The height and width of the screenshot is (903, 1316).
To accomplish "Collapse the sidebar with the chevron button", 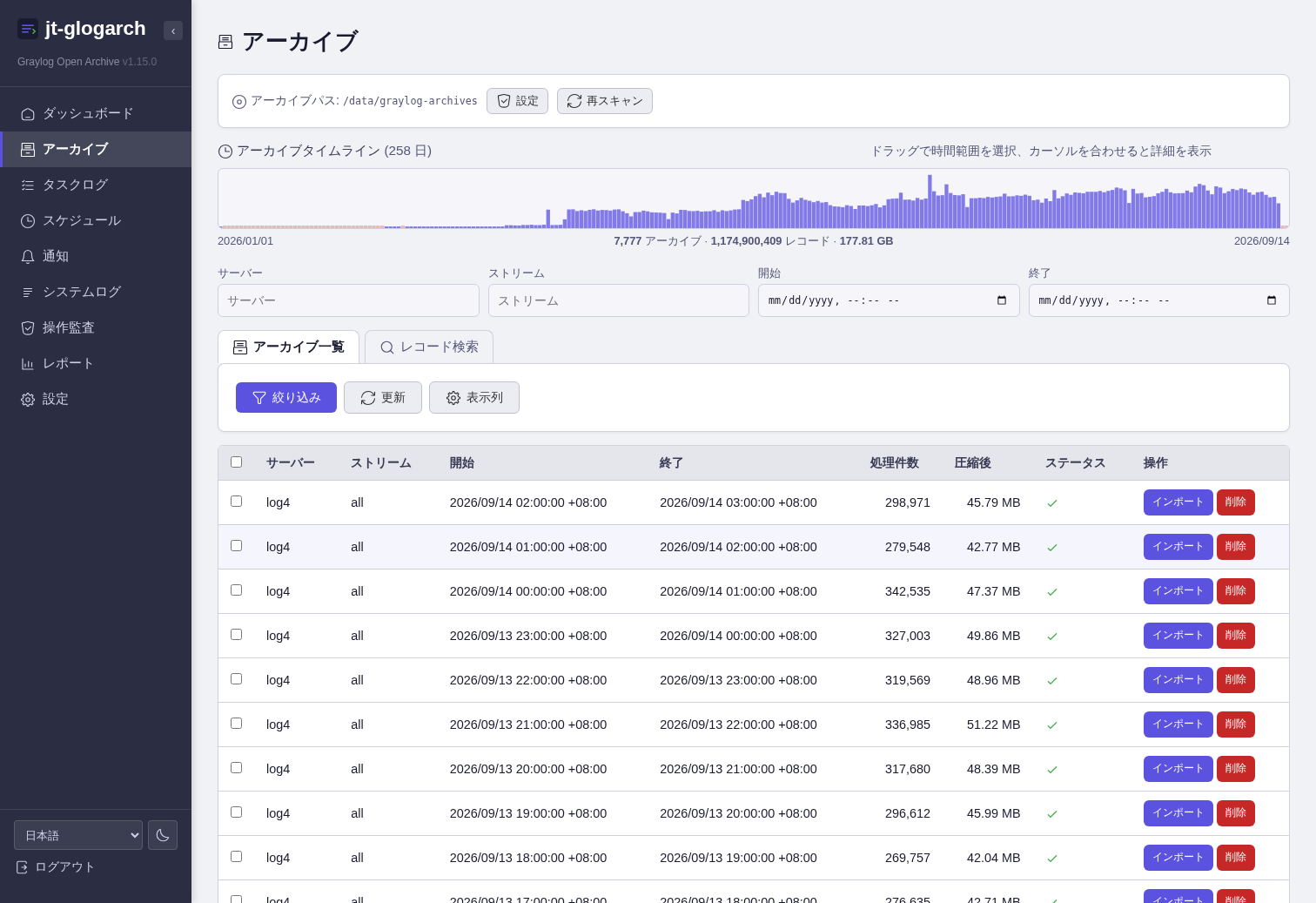I will point(173,30).
